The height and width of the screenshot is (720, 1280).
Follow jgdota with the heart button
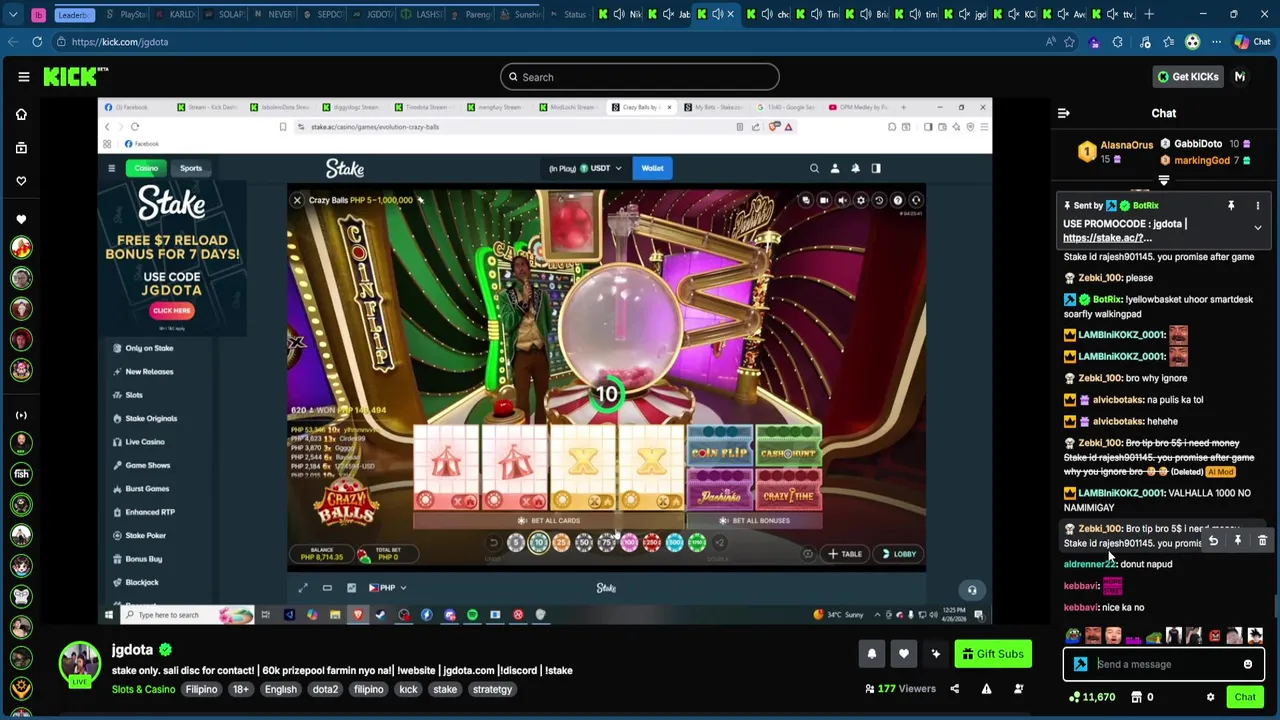pyautogui.click(x=903, y=654)
